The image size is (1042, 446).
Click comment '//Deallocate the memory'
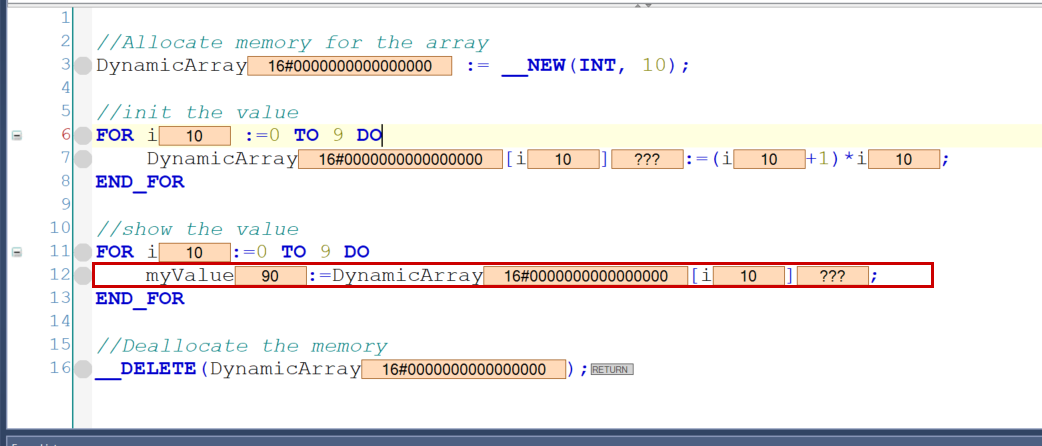242,346
